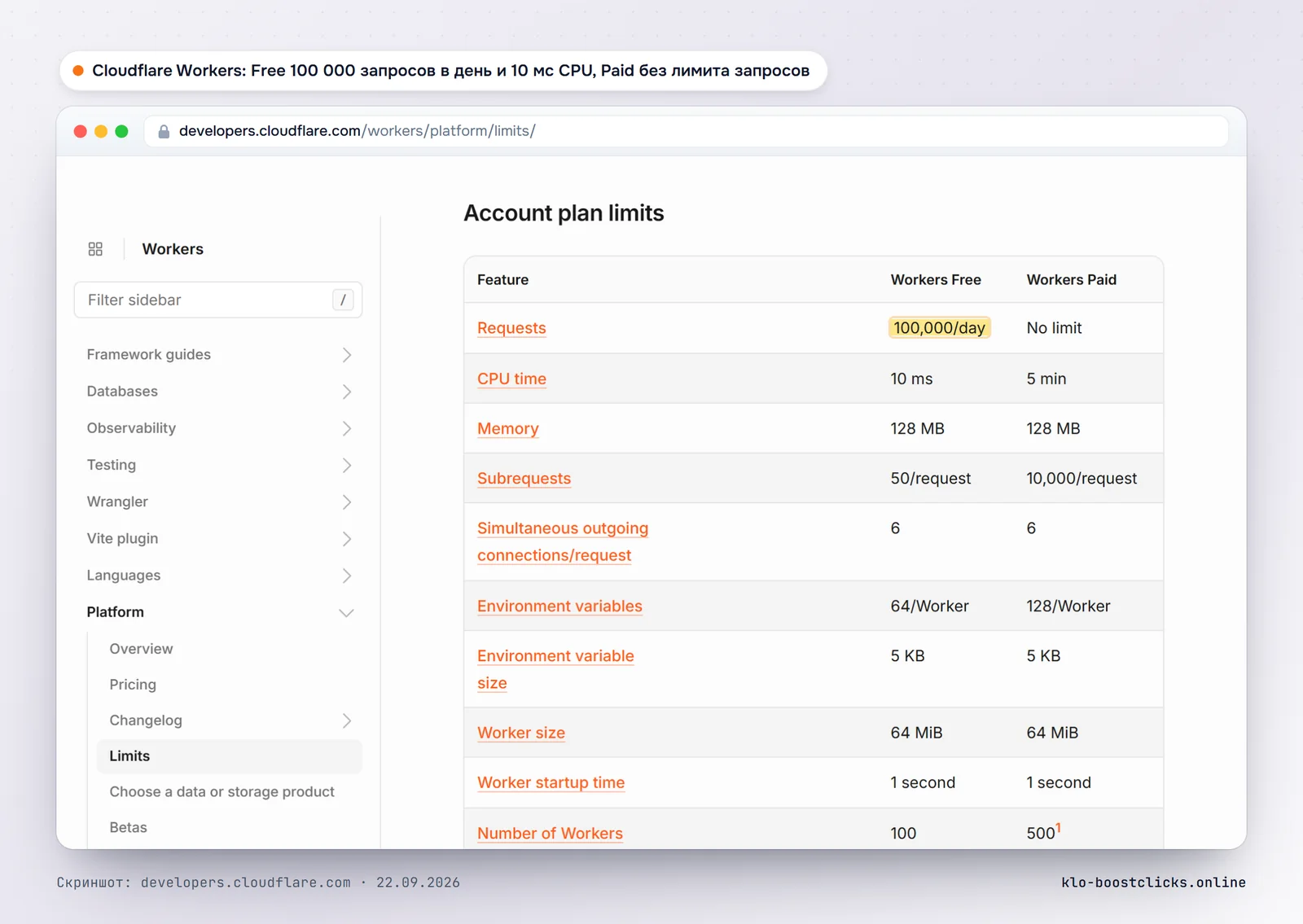Open the Requests feature link
Screen dimensions: 1303x924
coord(511,328)
